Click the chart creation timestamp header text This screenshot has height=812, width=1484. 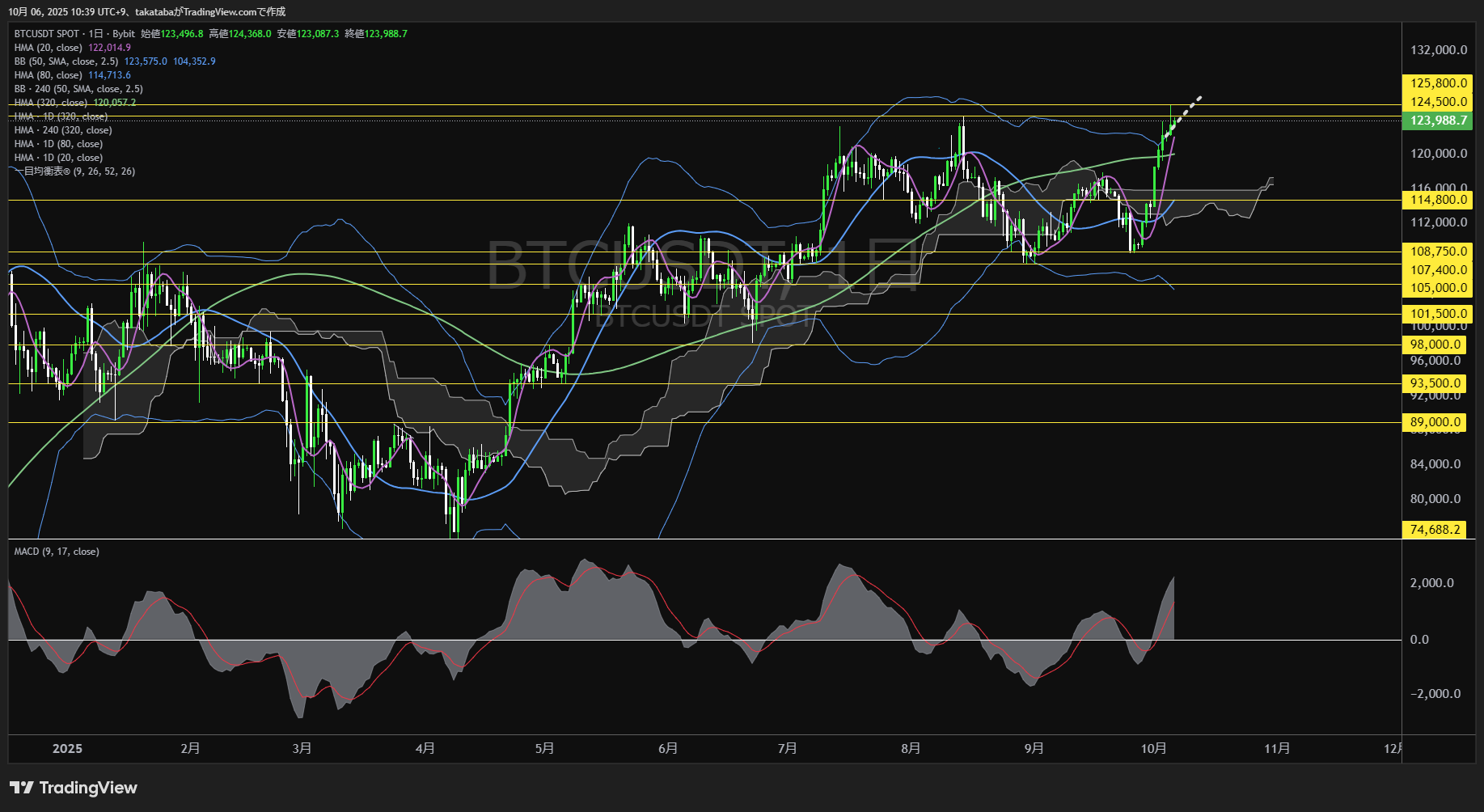(146, 12)
